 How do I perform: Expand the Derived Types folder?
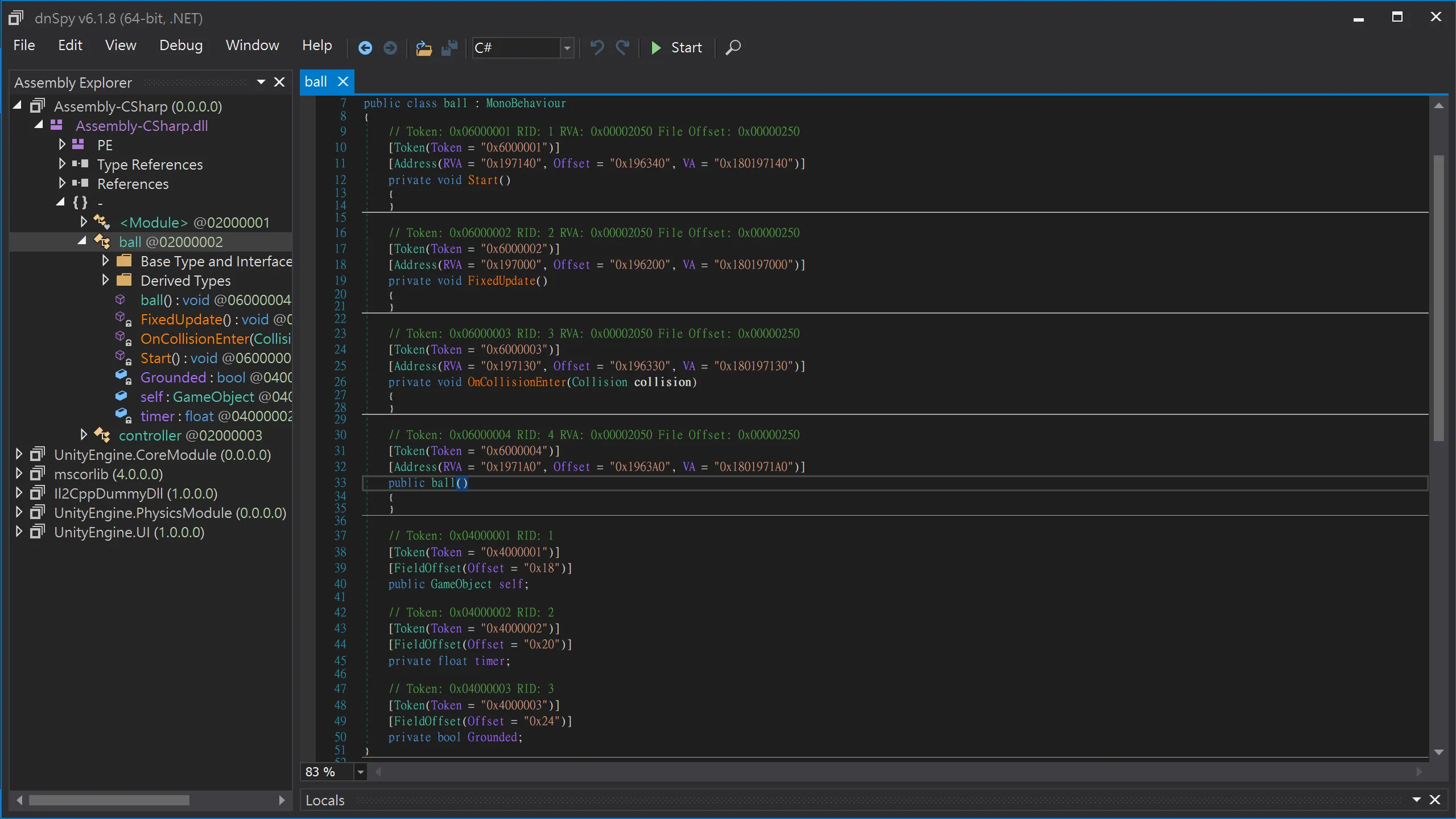tap(105, 280)
